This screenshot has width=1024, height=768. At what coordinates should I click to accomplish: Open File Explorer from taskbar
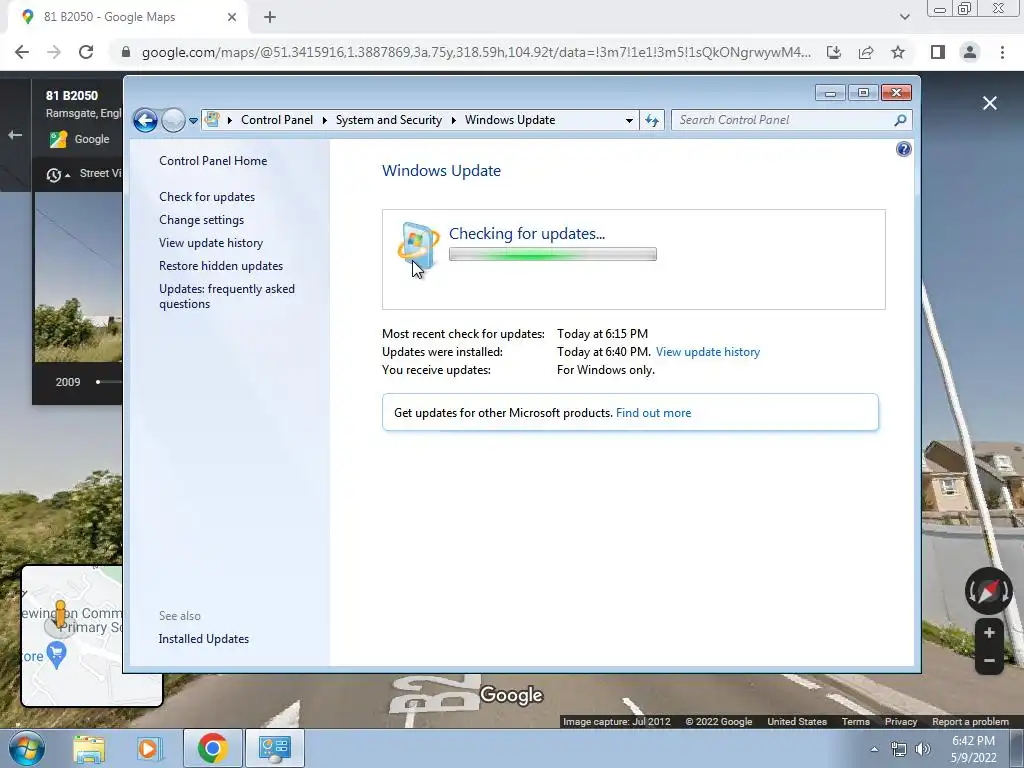89,748
